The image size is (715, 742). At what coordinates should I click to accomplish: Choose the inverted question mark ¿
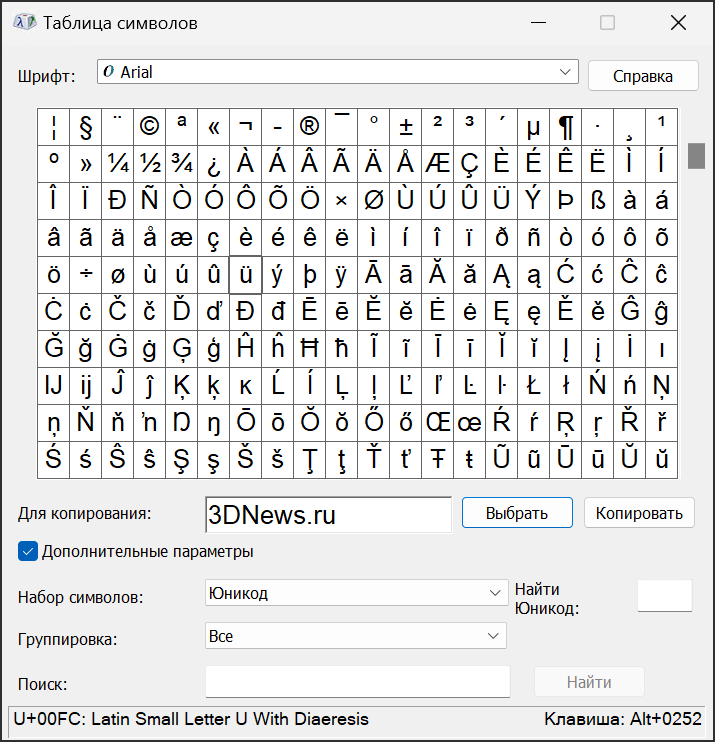pos(213,164)
